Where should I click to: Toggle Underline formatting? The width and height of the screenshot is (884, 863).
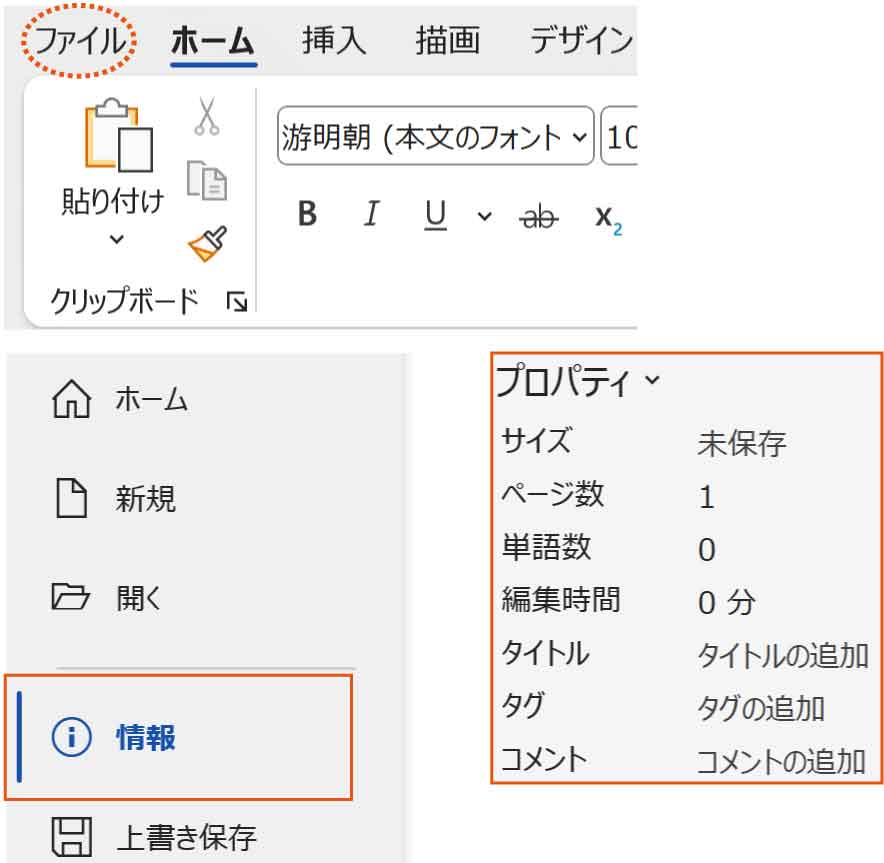click(x=436, y=214)
